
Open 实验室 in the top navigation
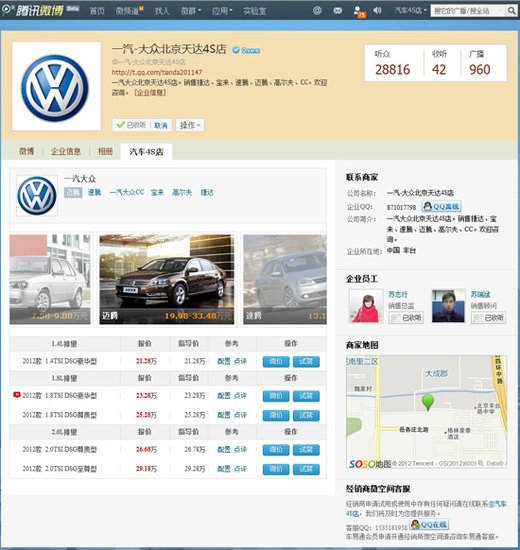point(255,11)
